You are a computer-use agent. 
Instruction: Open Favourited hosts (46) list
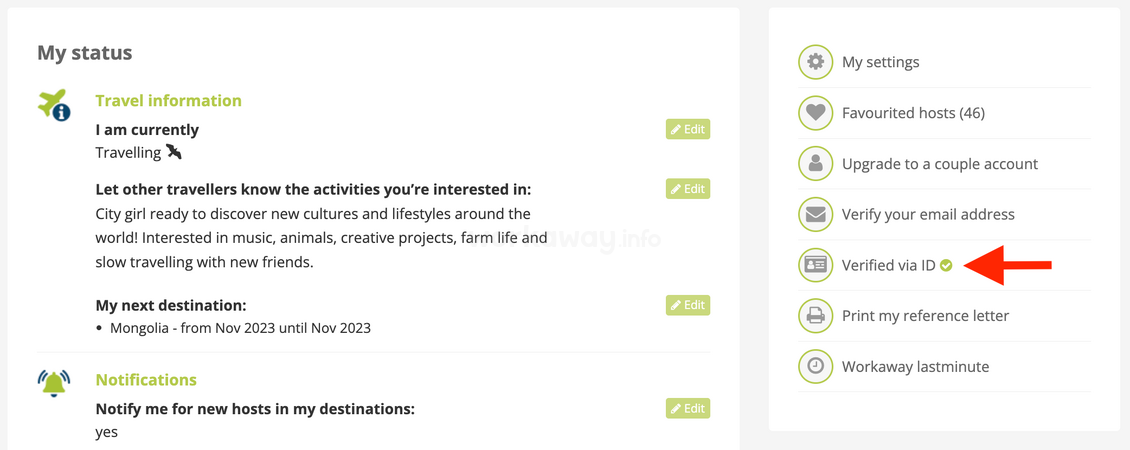pos(913,113)
